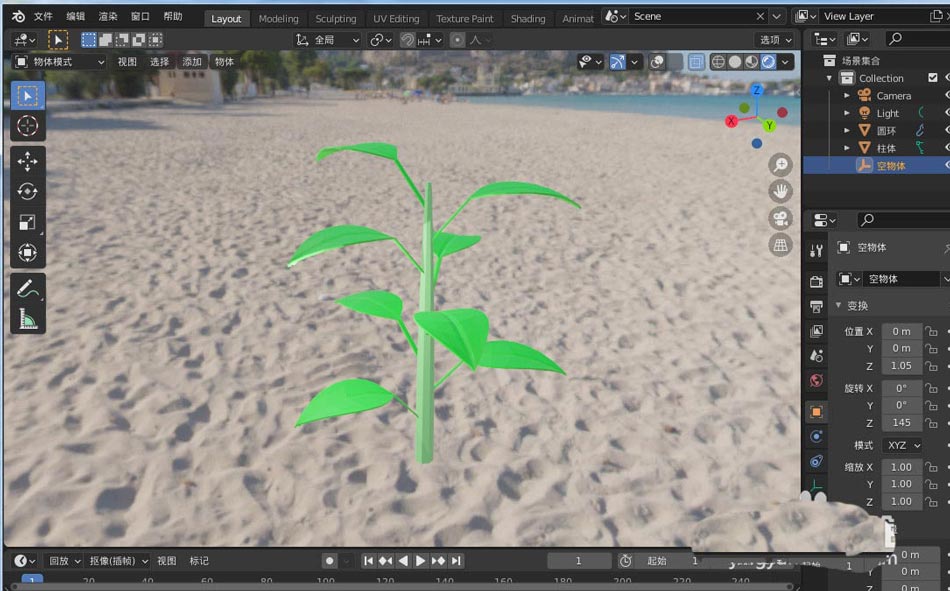
Task: Click the Blender logo menu icon
Action: pyautogui.click(x=18, y=16)
